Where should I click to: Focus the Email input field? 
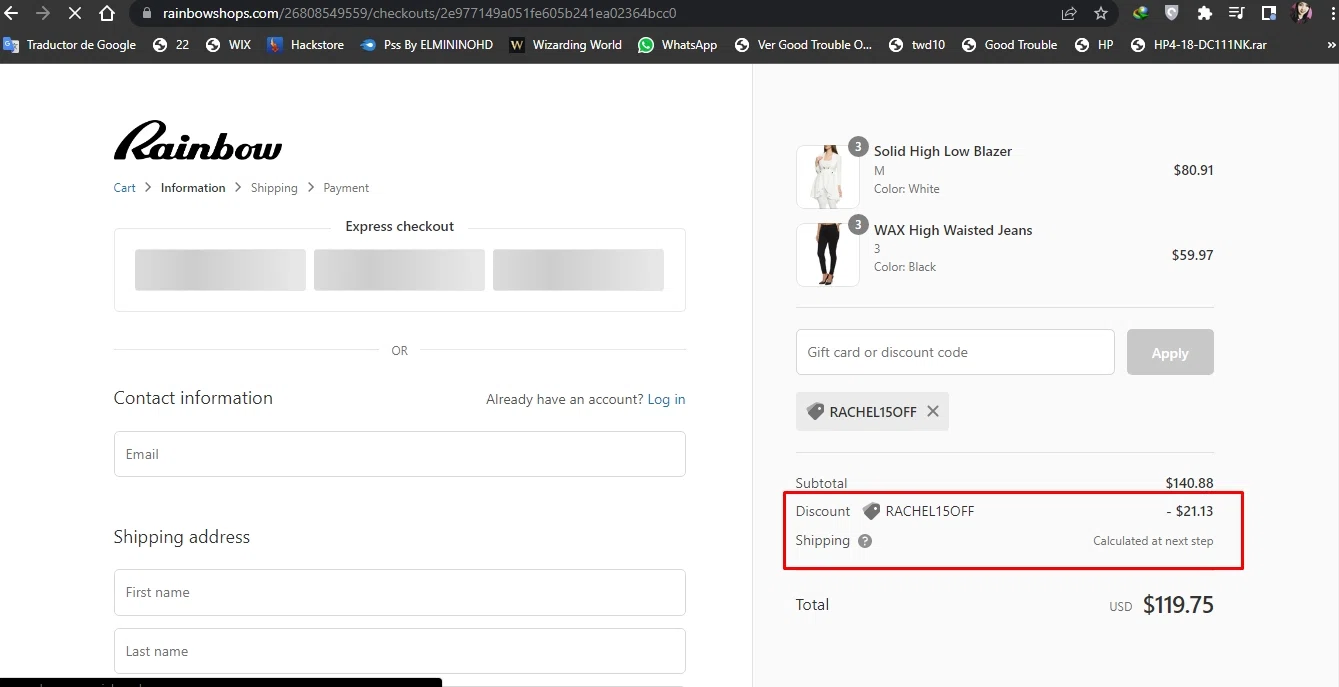(x=399, y=454)
